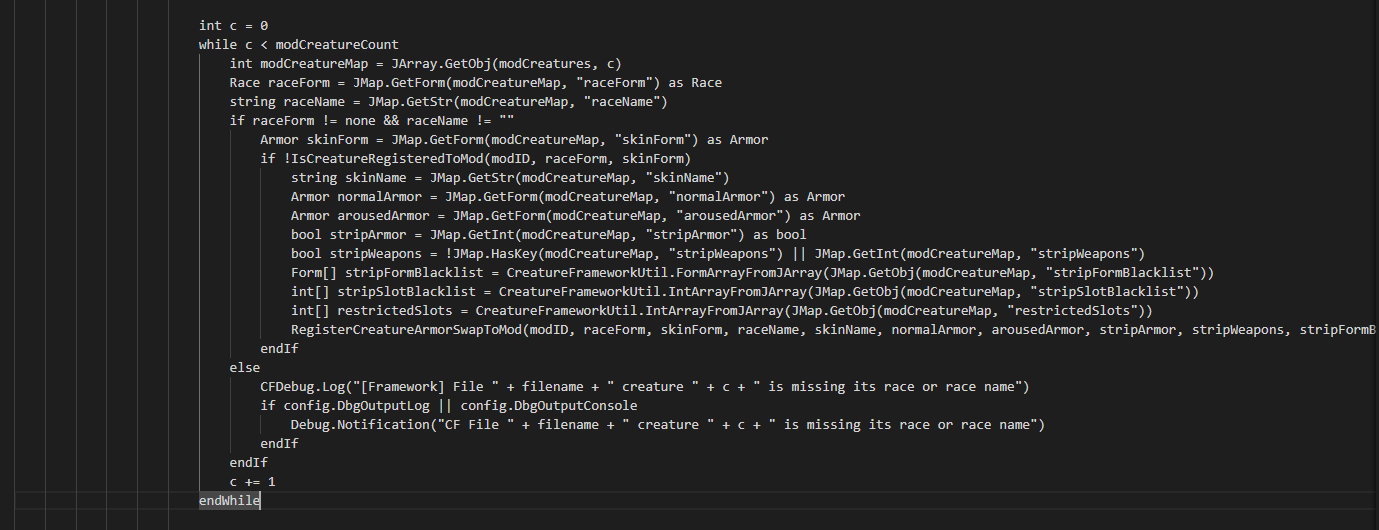The width and height of the screenshot is (1379, 530).
Task: Click the "if config.DbgOutputLog" condition line
Action: coord(448,405)
